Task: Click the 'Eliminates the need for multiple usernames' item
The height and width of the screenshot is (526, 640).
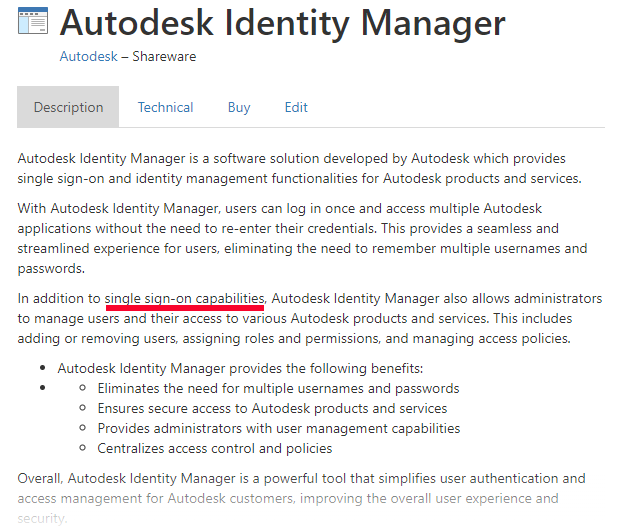Action: point(278,388)
